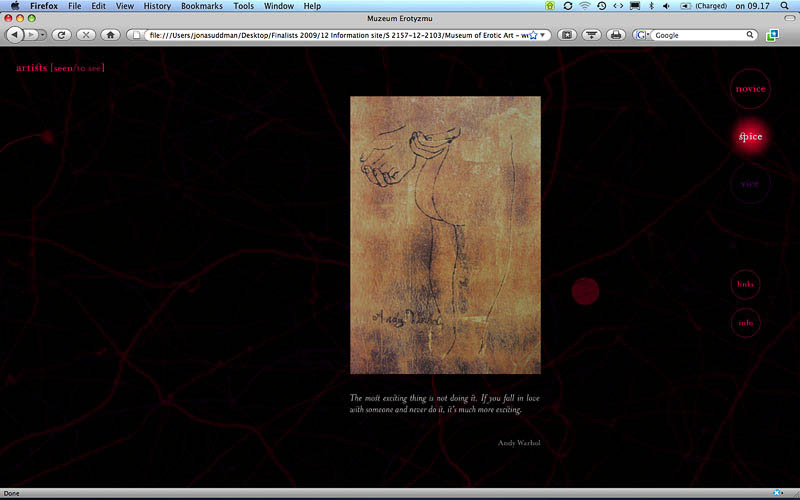Open the Window menu
This screenshot has height=500, width=800.
[279, 6]
